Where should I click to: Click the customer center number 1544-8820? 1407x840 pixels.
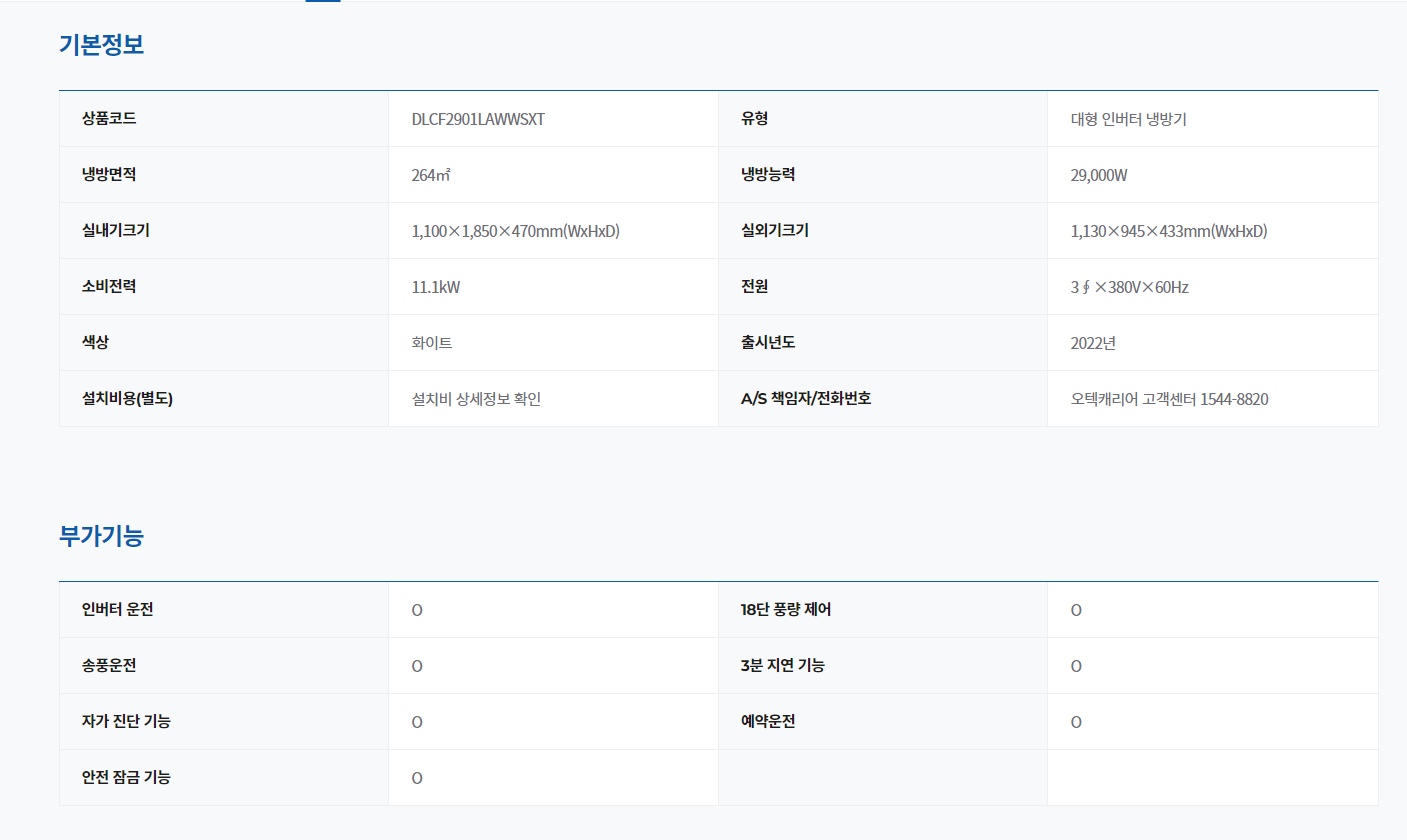pos(1234,399)
